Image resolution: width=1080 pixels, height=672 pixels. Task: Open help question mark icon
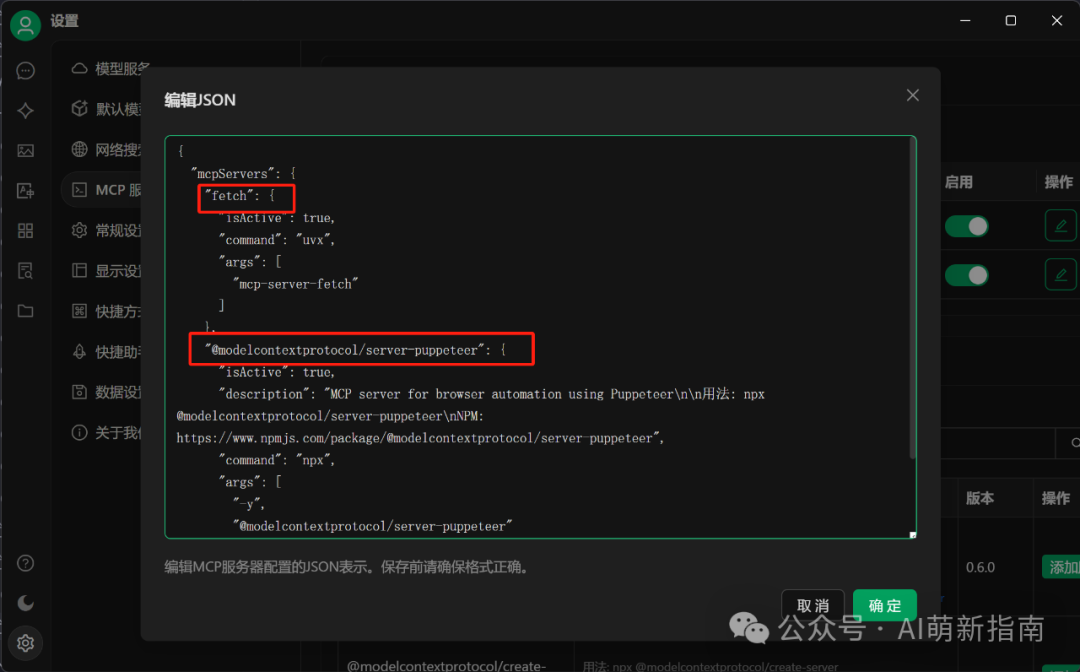point(25,563)
